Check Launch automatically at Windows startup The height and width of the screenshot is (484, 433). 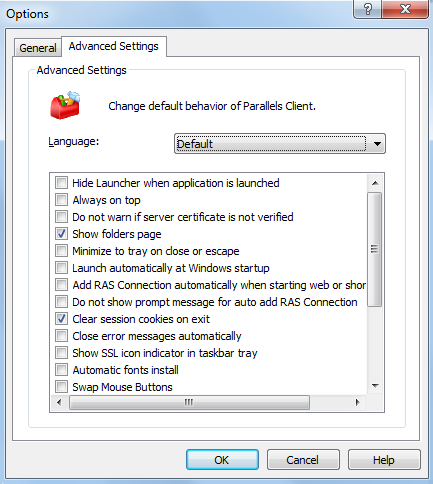(x=61, y=268)
